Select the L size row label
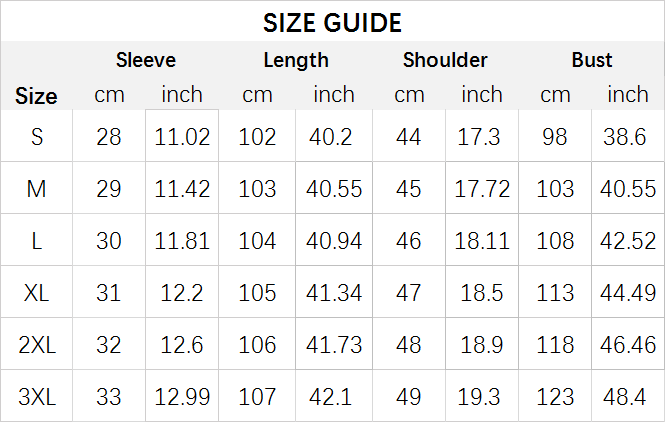The image size is (666, 423). point(37,241)
